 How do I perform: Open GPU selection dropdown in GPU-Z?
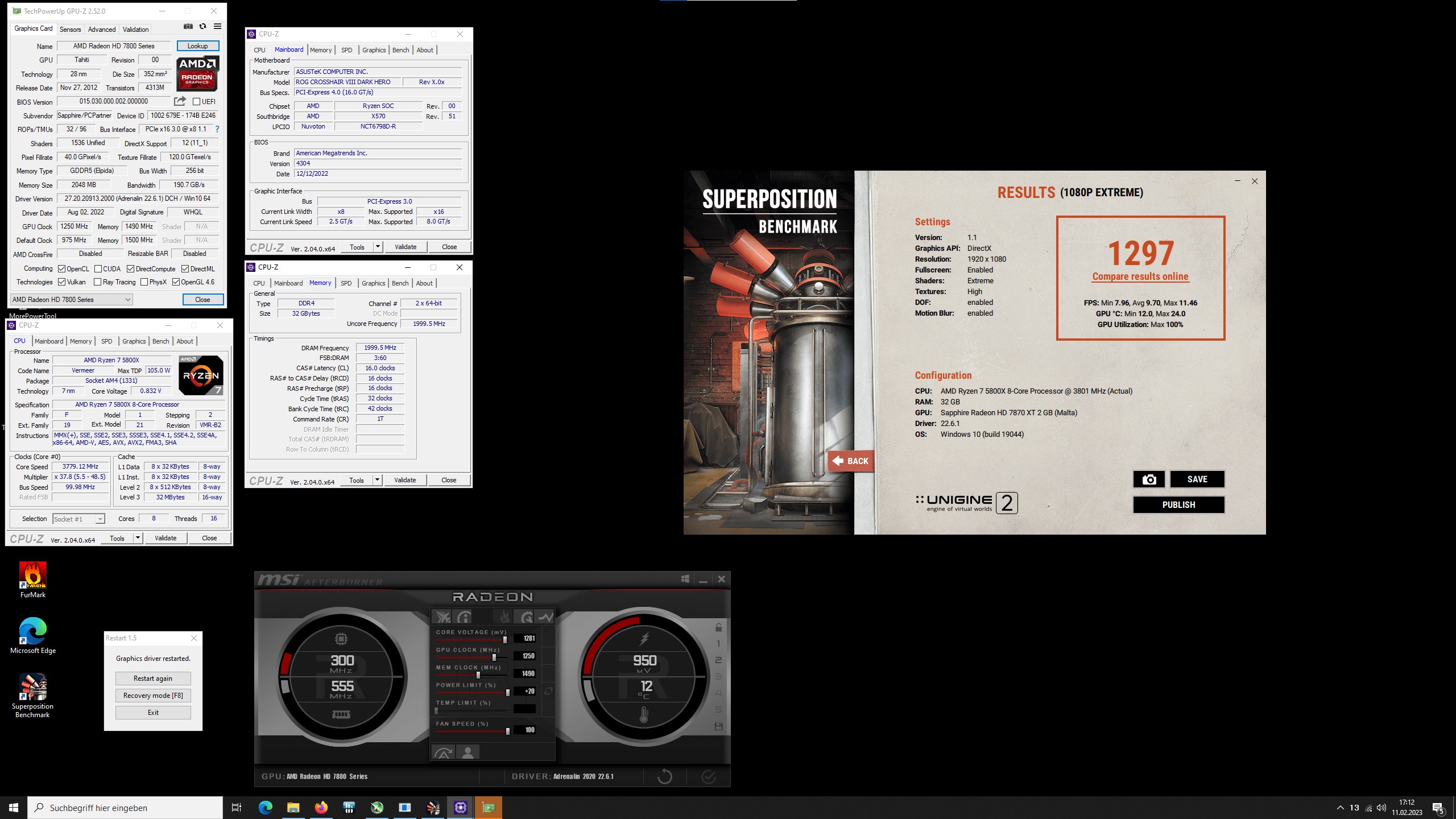72,299
